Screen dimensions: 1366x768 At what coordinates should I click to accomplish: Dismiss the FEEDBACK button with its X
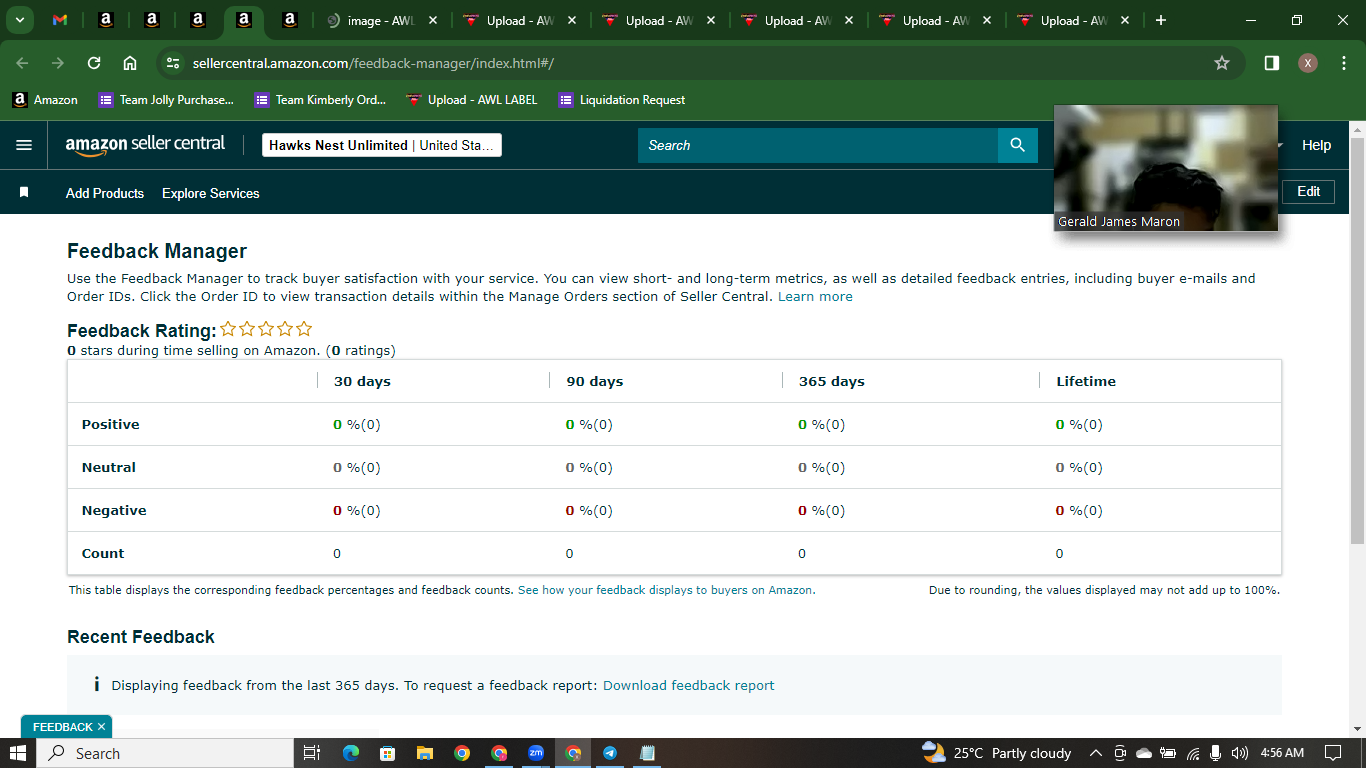pyautogui.click(x=102, y=727)
